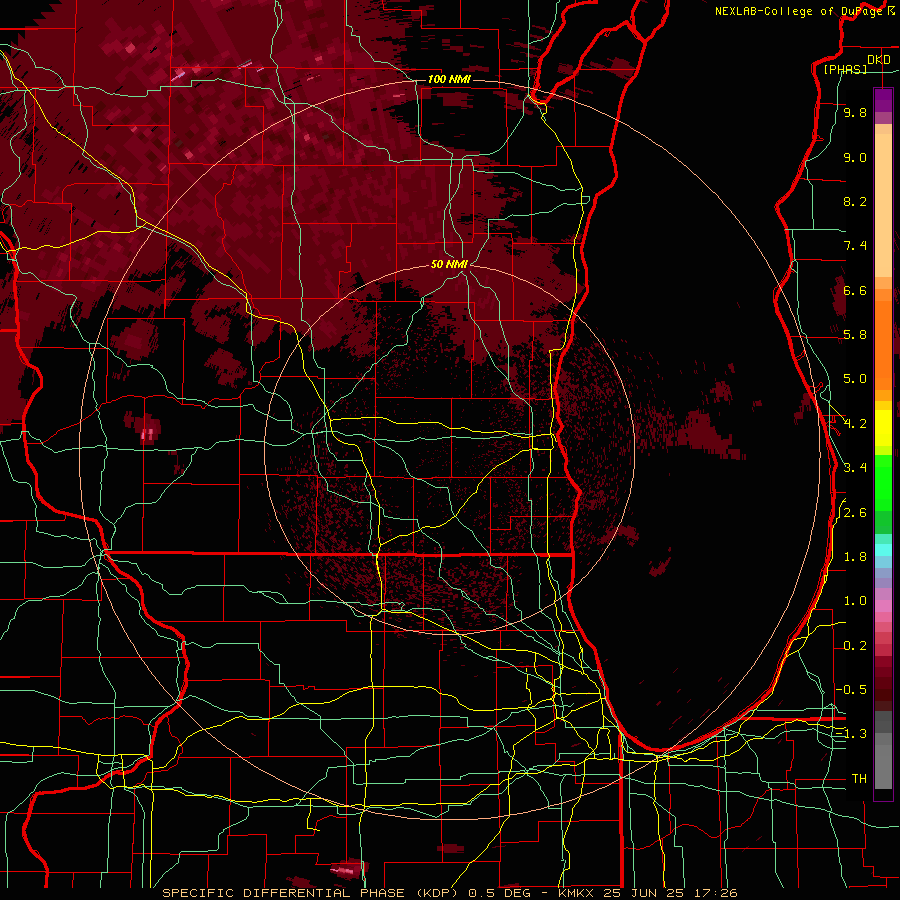Click the 5.0 scale value
The image size is (900, 900).
tap(855, 379)
